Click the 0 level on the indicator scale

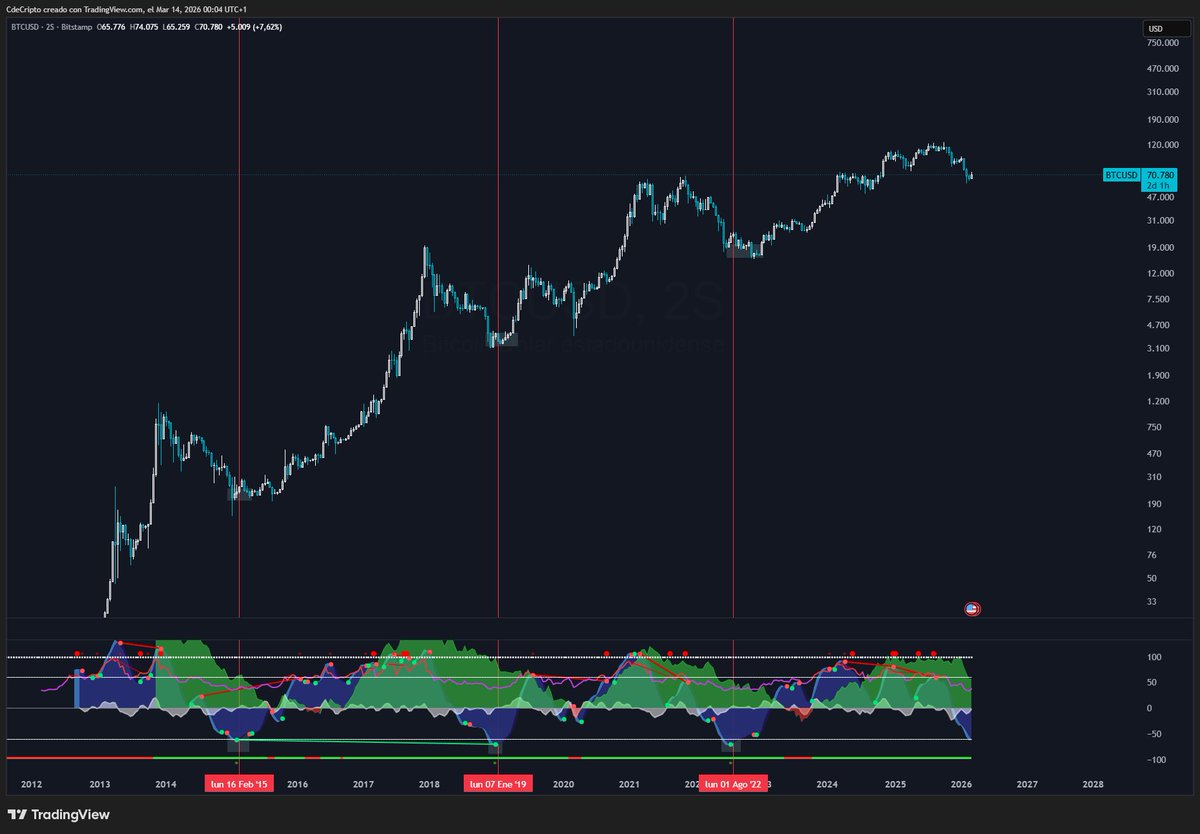(x=1149, y=708)
